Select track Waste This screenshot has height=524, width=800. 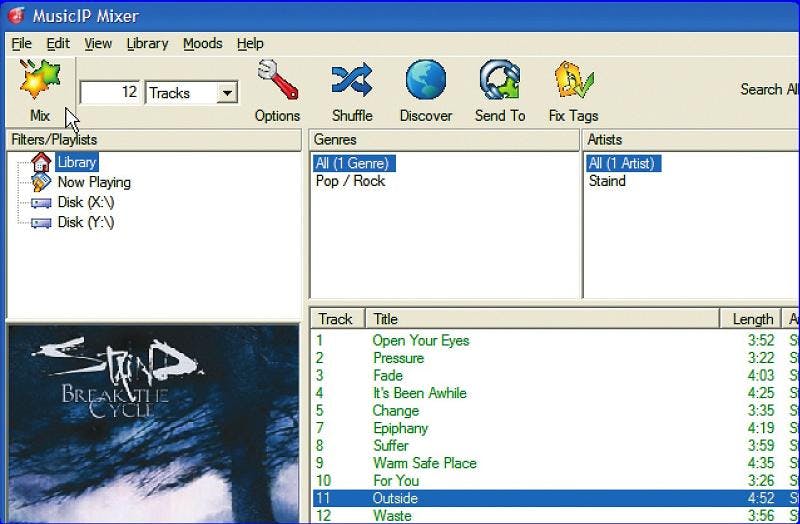click(556, 515)
